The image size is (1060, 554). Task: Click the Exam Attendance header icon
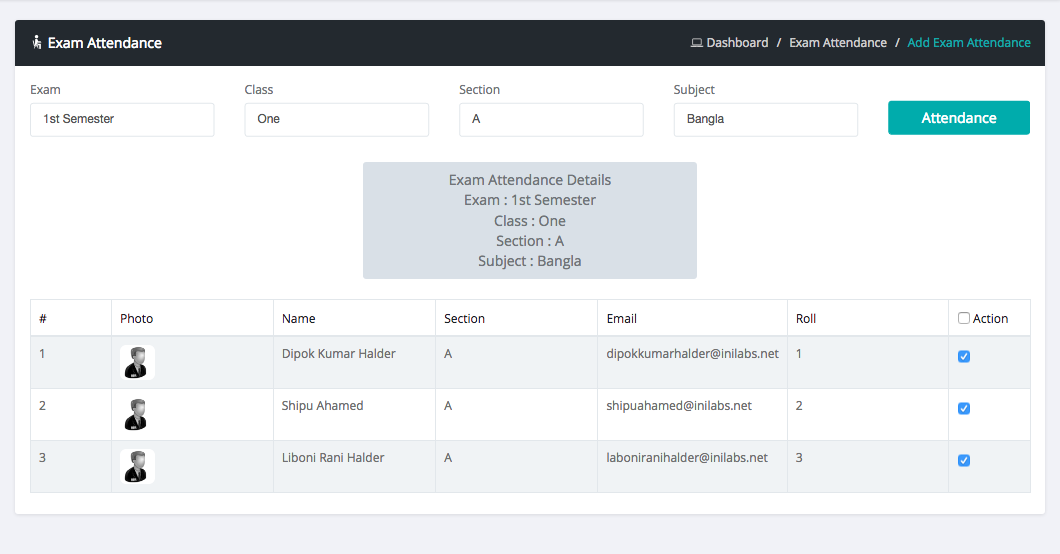click(x=37, y=43)
